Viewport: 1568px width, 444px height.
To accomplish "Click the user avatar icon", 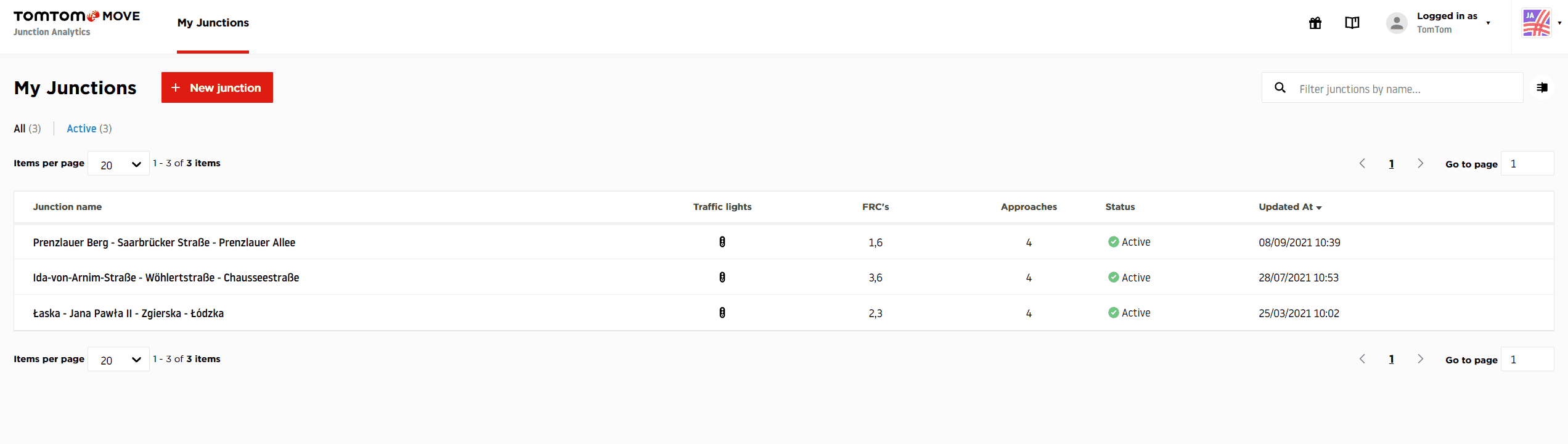I will coord(1397,23).
